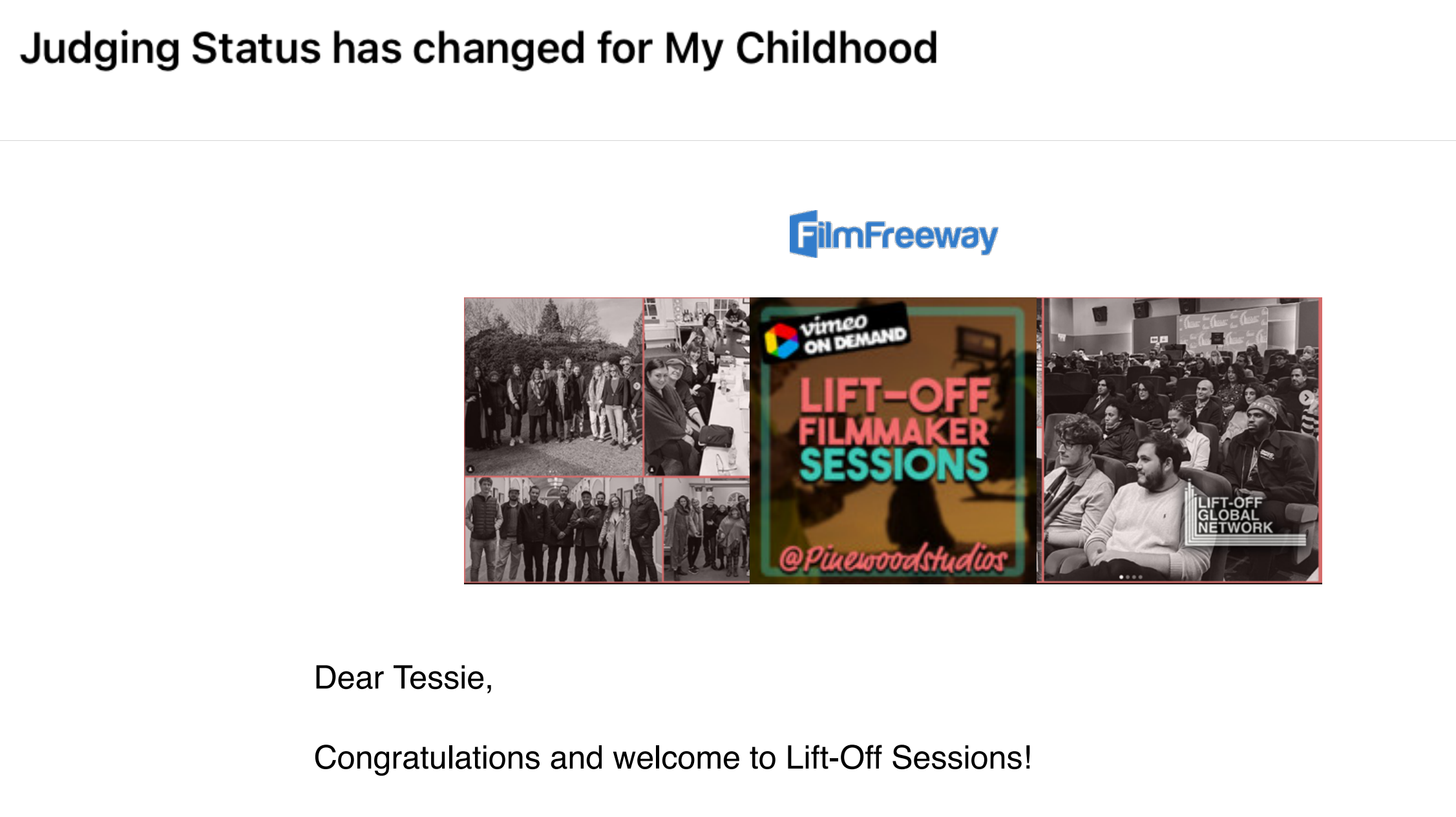The width and height of the screenshot is (1456, 817).
Task: Open the hallway group photo of men
Action: pyautogui.click(x=563, y=529)
